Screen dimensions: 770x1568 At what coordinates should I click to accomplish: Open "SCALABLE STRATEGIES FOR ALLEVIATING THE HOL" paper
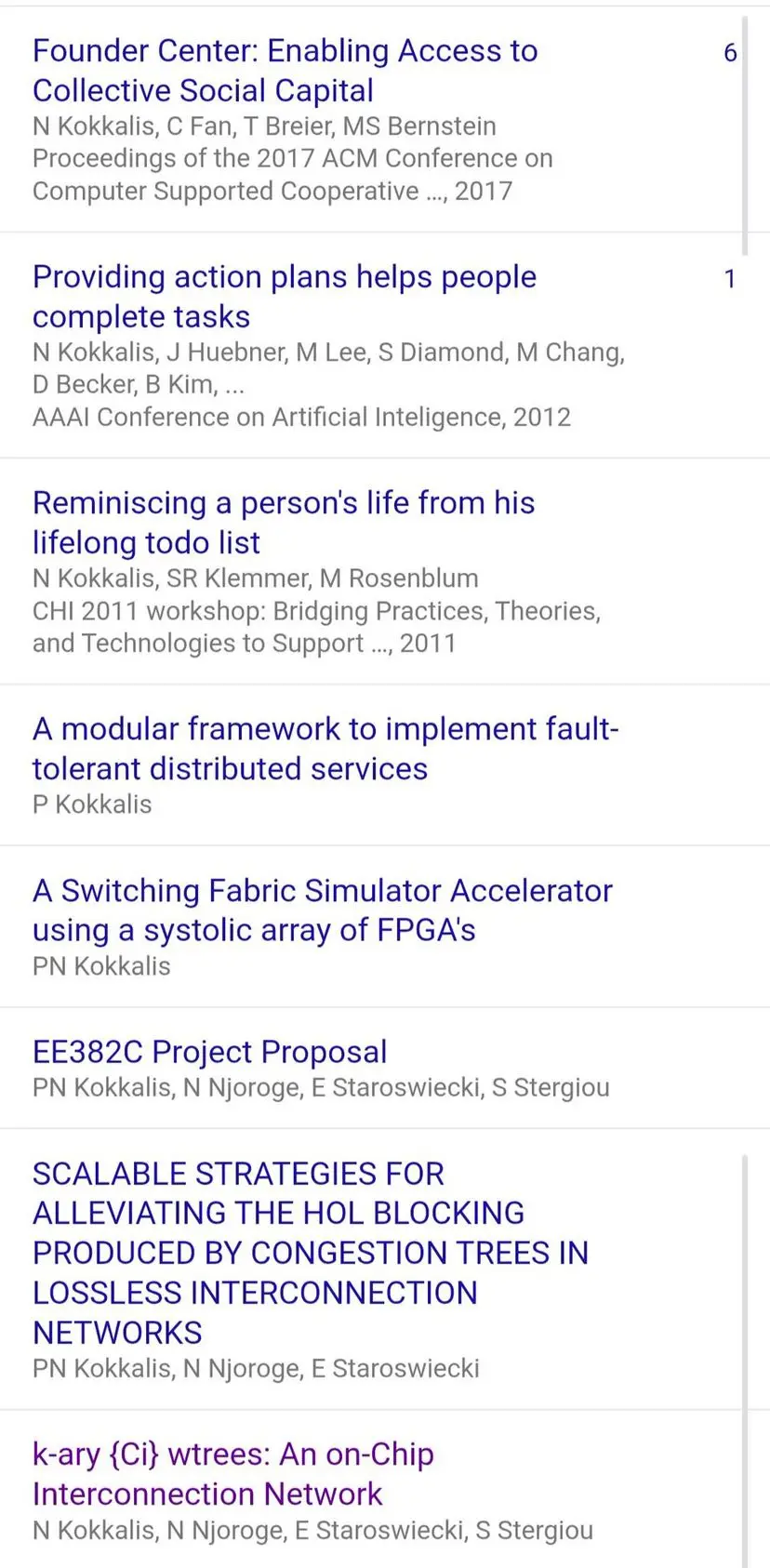311,1253
